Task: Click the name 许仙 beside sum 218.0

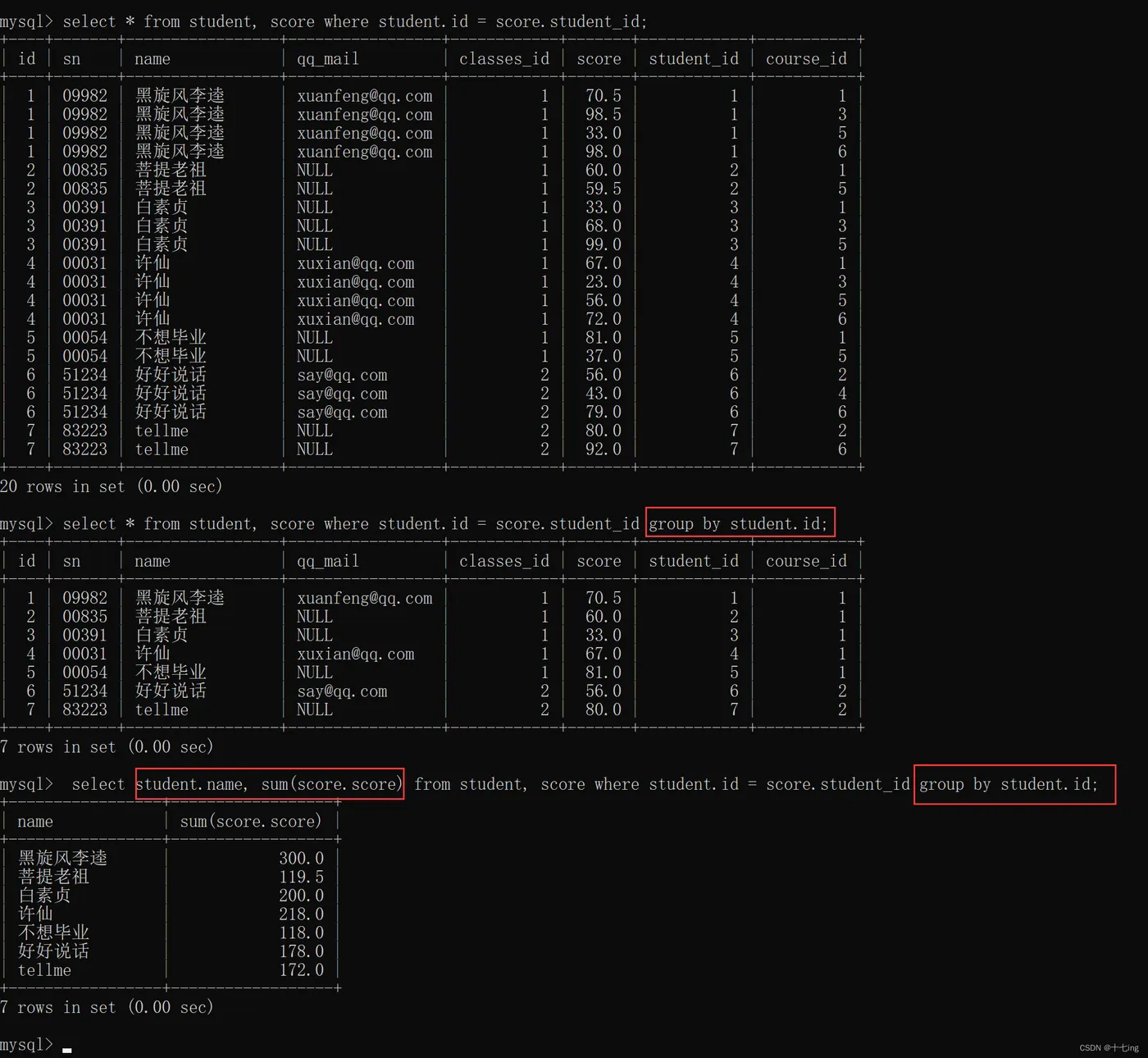Action: [x=35, y=914]
